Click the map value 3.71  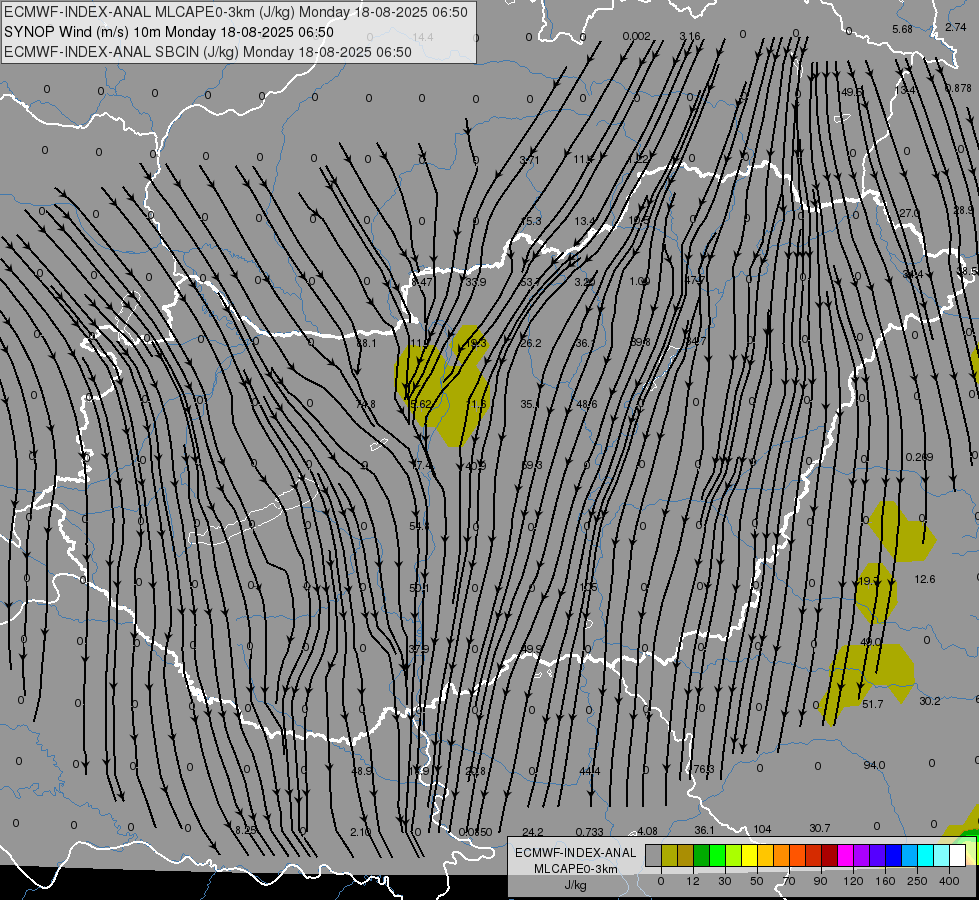pos(529,160)
